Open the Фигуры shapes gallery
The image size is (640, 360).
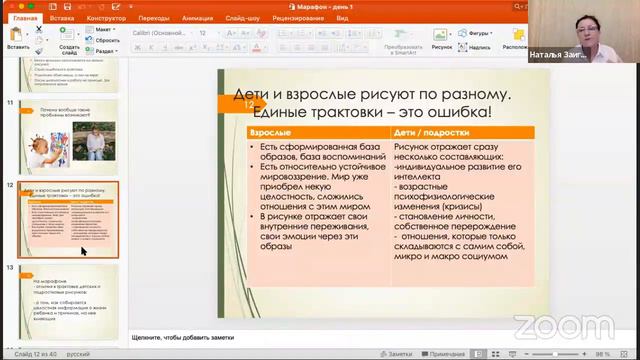coord(475,33)
